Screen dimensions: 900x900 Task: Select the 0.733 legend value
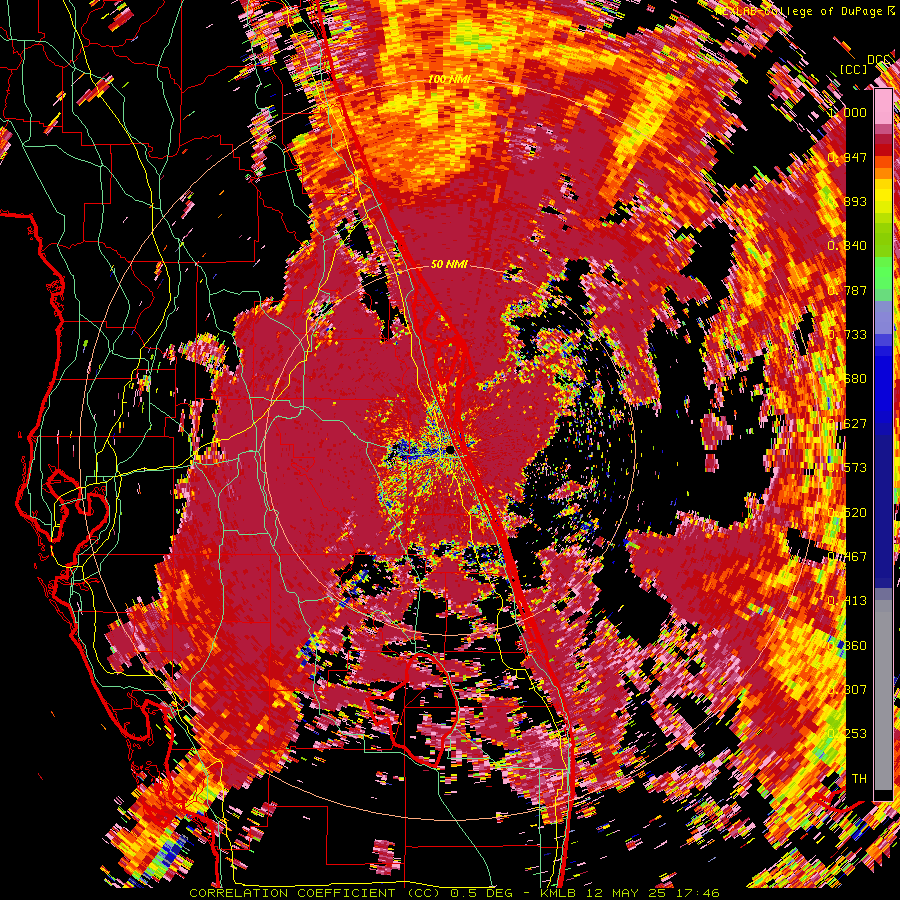pyautogui.click(x=847, y=335)
